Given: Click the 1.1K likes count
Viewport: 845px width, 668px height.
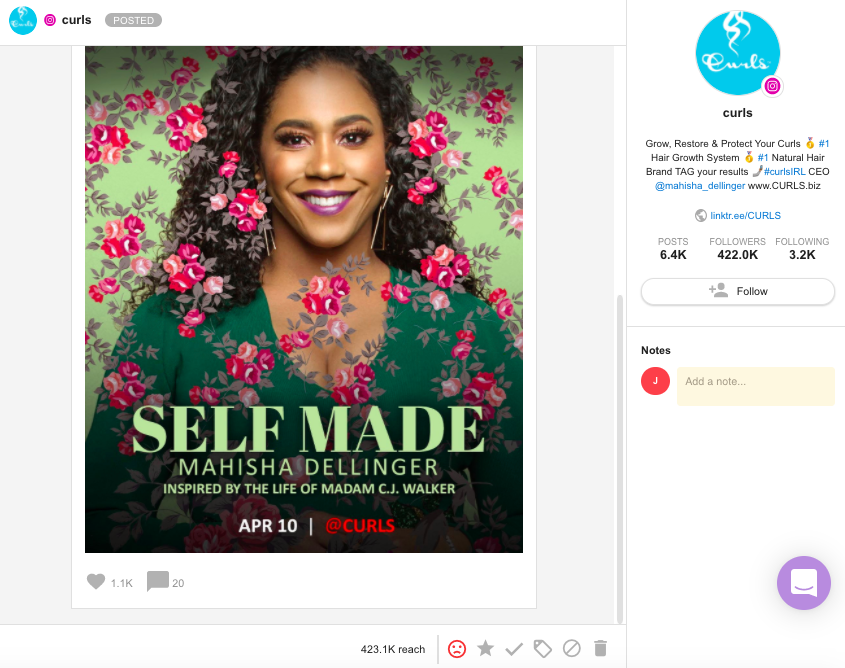Looking at the screenshot, I should [x=122, y=583].
